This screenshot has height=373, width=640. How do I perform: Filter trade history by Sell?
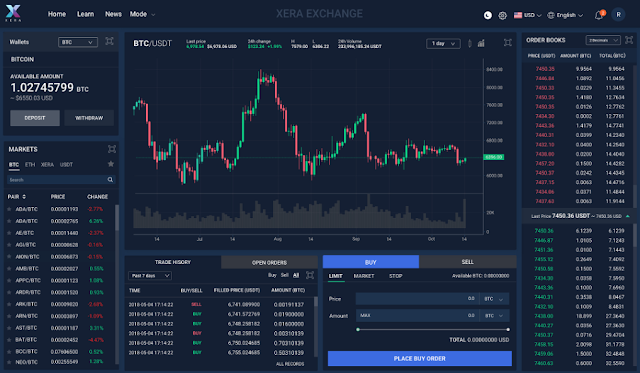[x=284, y=275]
